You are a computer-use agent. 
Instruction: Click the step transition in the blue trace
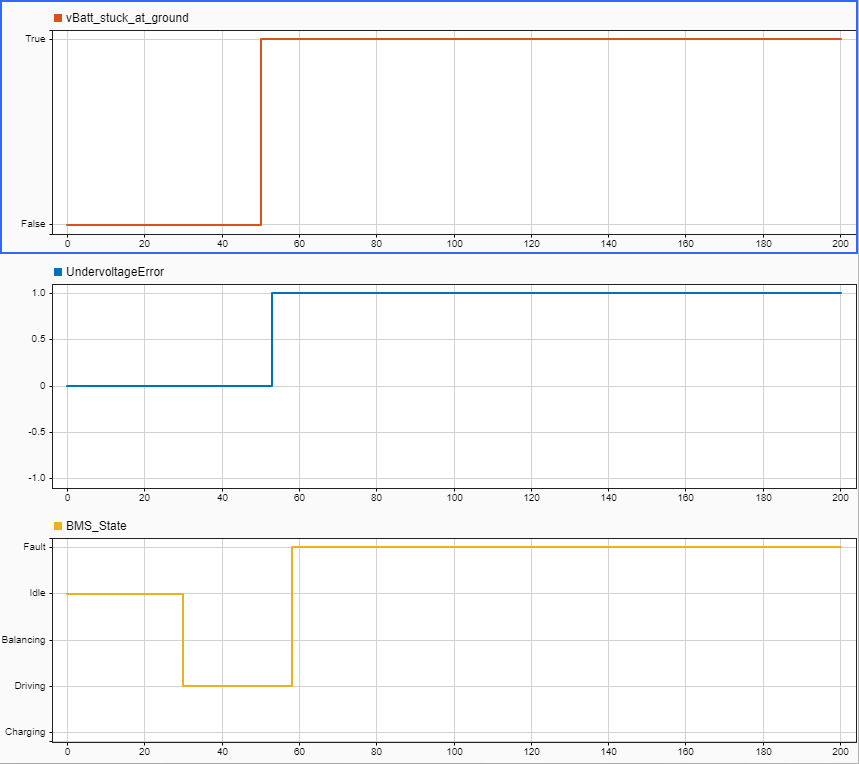(272, 340)
